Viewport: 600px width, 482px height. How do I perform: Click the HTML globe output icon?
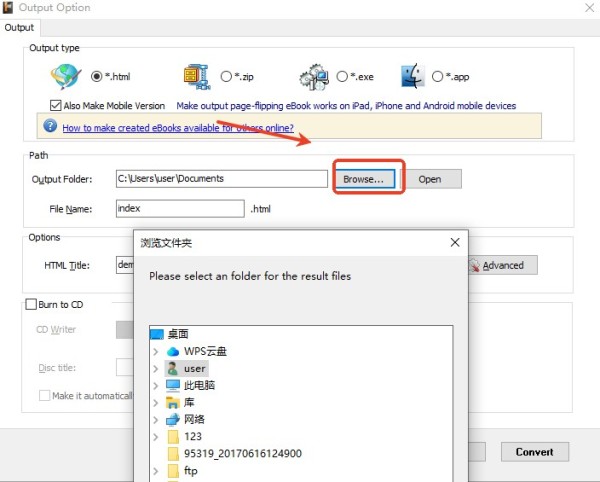tap(66, 76)
